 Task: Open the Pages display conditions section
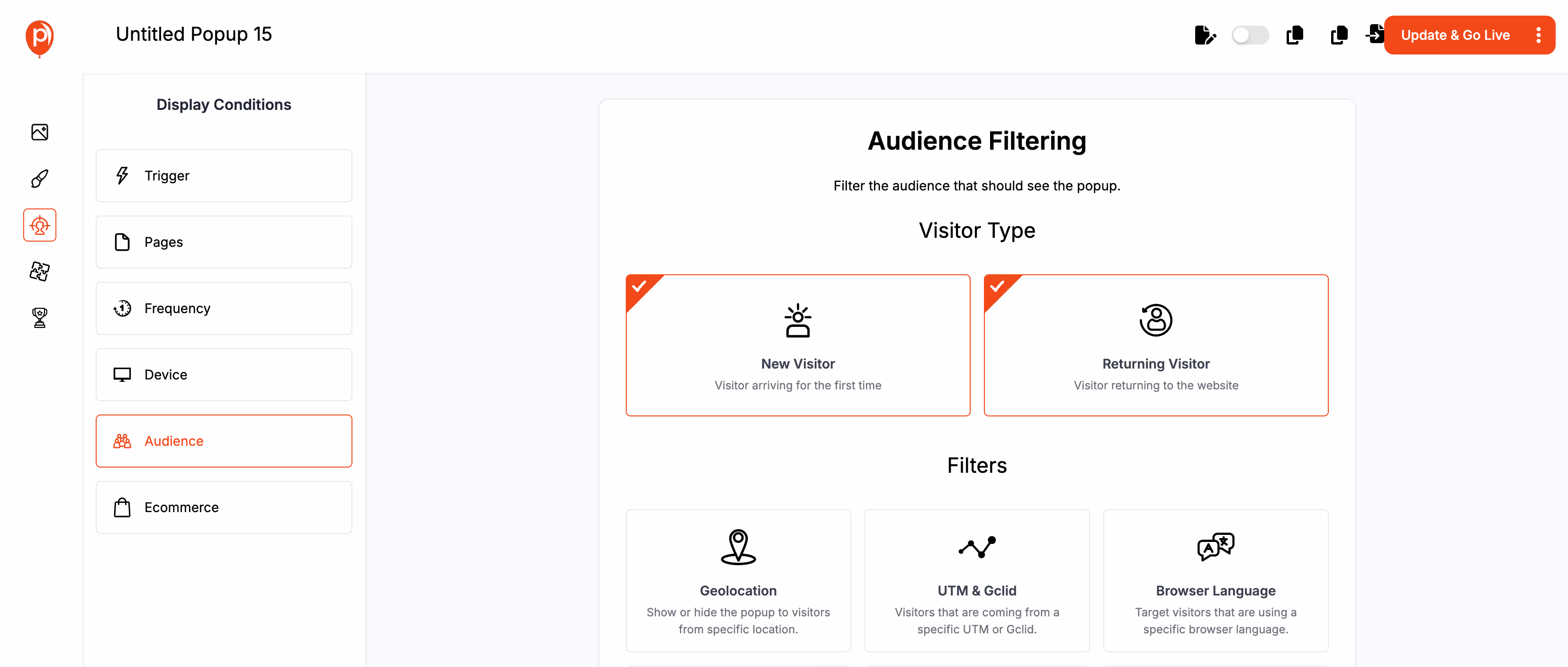[x=224, y=242]
